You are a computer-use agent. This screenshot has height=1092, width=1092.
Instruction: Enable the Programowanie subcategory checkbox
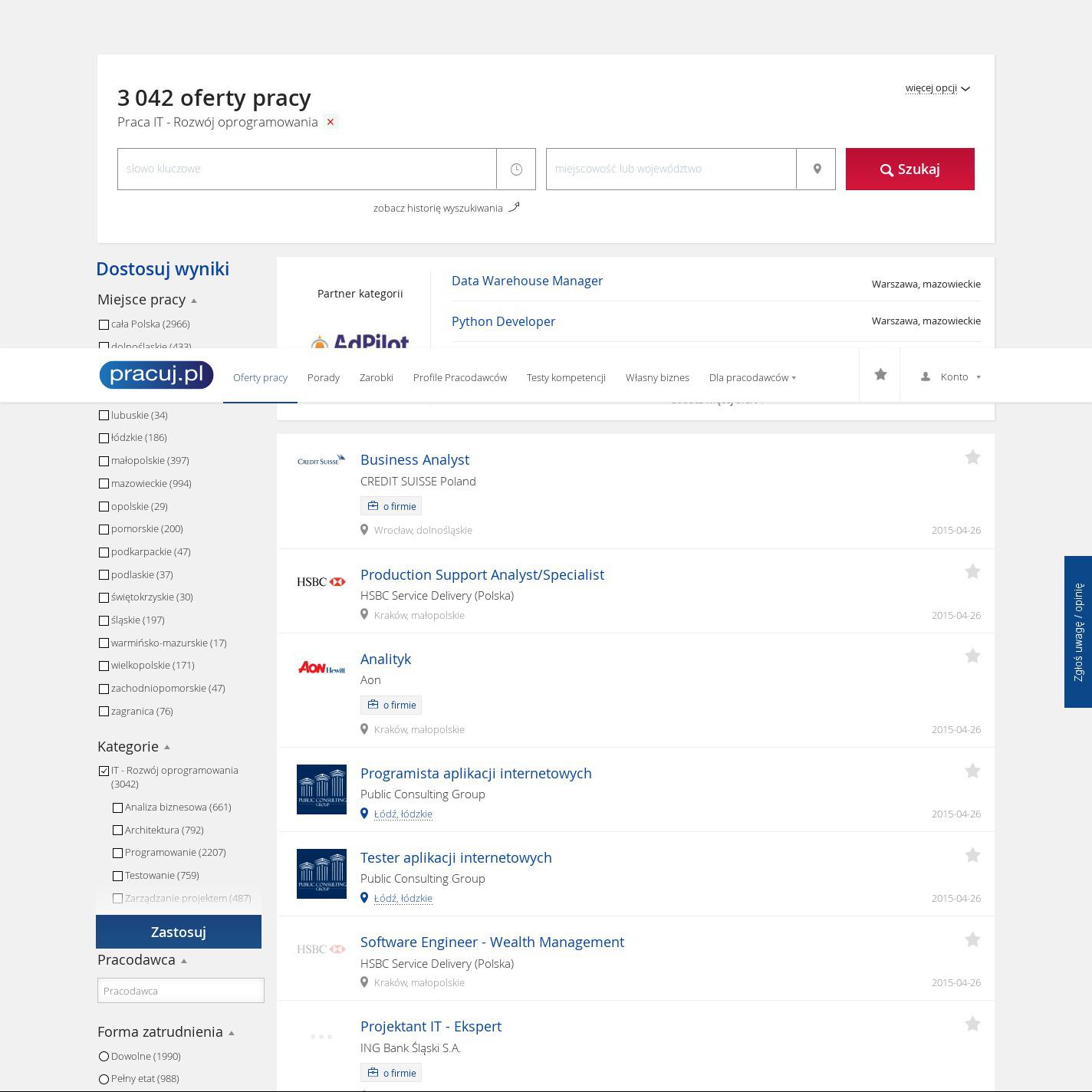[117, 853]
